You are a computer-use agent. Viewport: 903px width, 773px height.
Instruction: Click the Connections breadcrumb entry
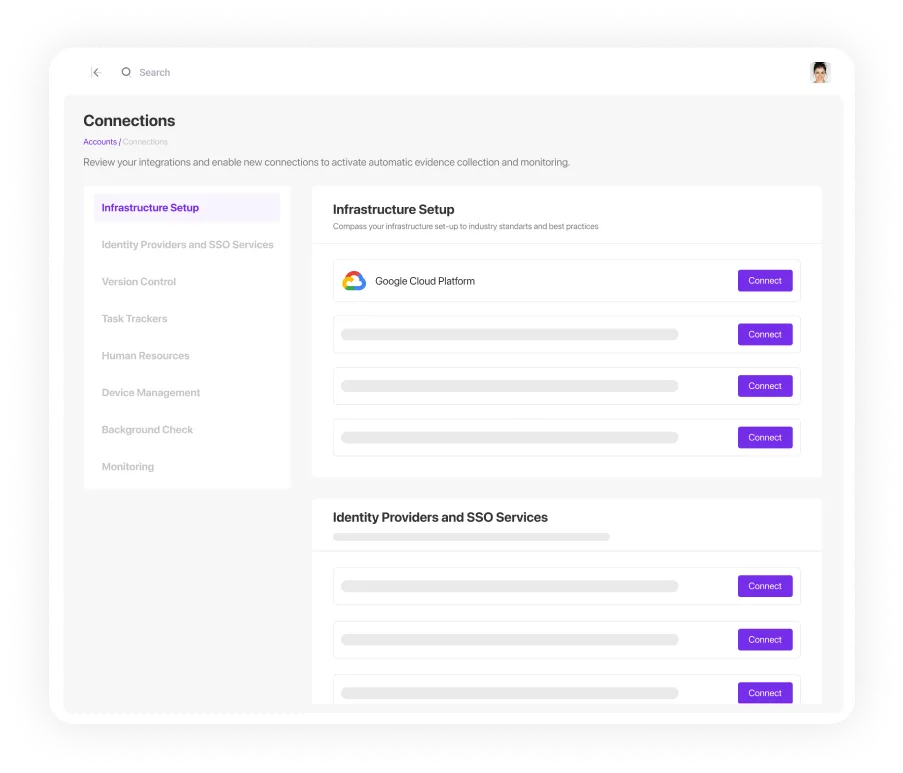tap(145, 141)
